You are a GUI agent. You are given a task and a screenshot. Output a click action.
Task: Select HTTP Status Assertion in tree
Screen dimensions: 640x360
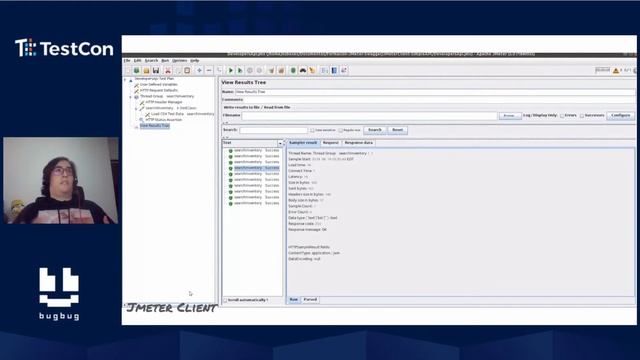164,120
